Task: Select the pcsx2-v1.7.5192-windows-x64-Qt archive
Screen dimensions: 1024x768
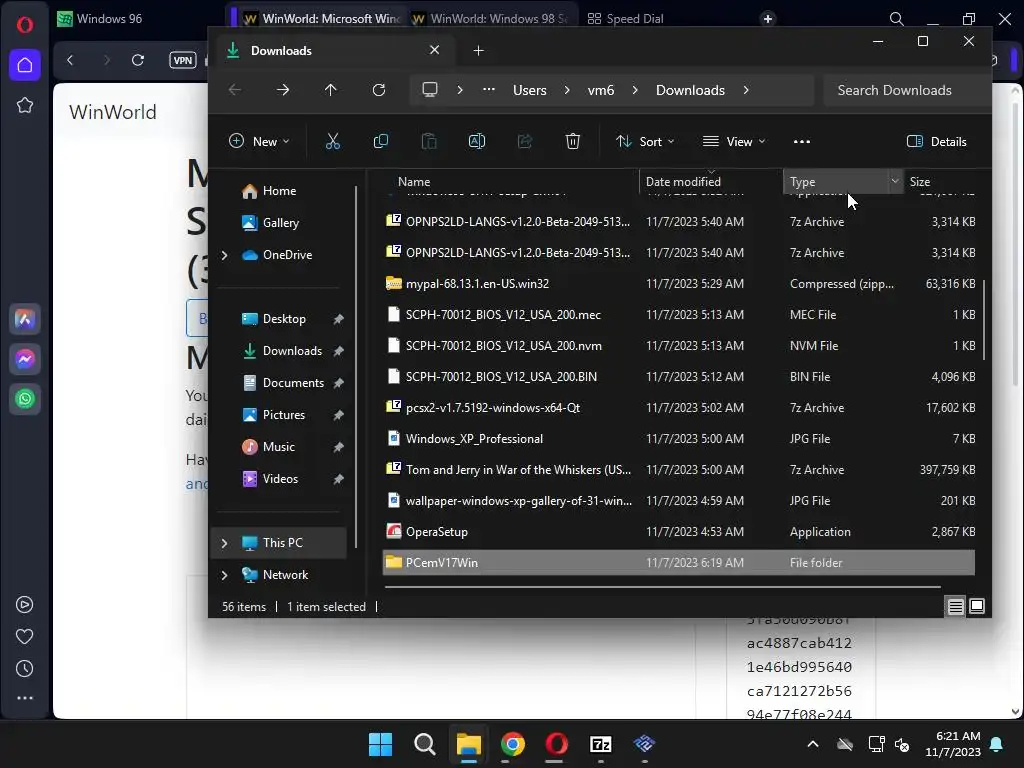Action: pyautogui.click(x=679, y=408)
